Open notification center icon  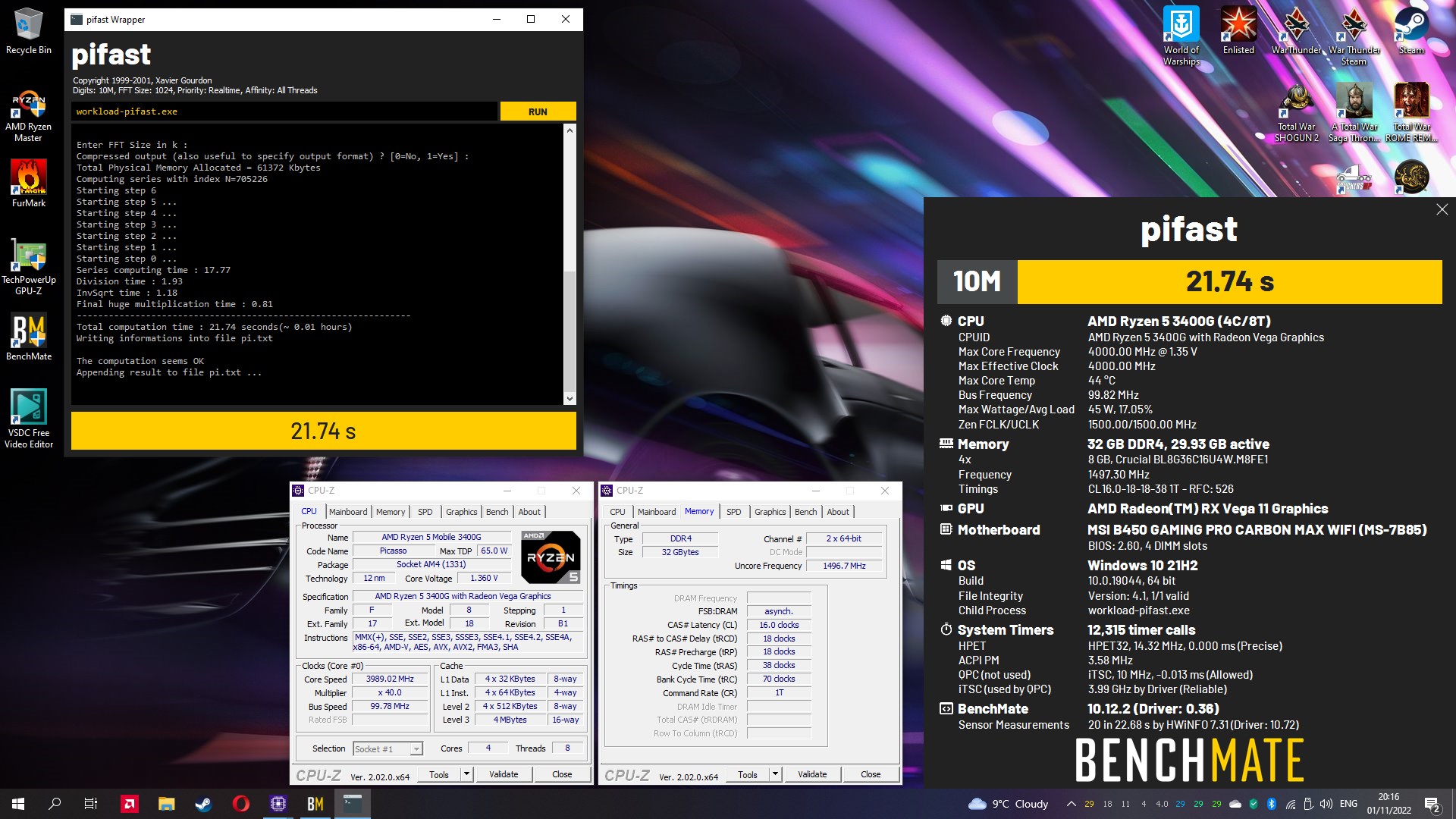pyautogui.click(x=1432, y=804)
